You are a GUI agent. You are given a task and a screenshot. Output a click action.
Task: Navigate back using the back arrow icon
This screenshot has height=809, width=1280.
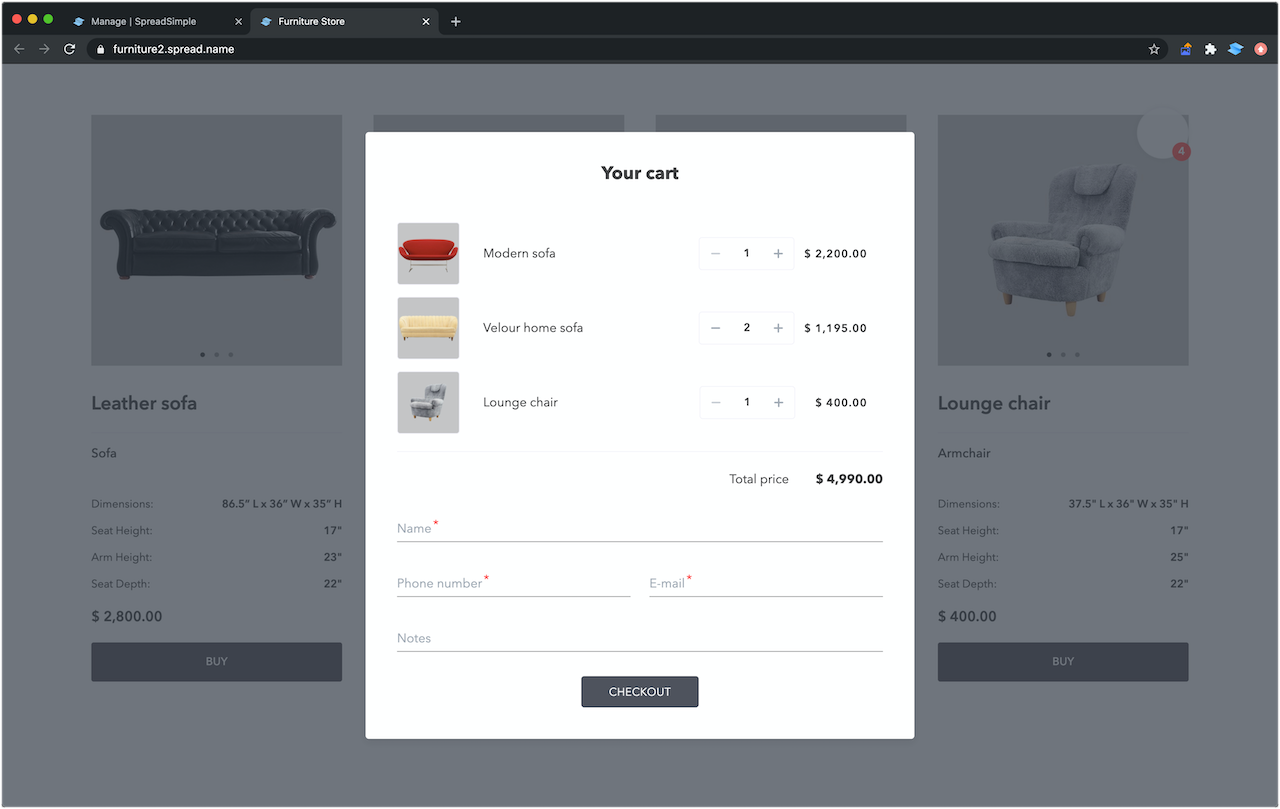pos(19,48)
